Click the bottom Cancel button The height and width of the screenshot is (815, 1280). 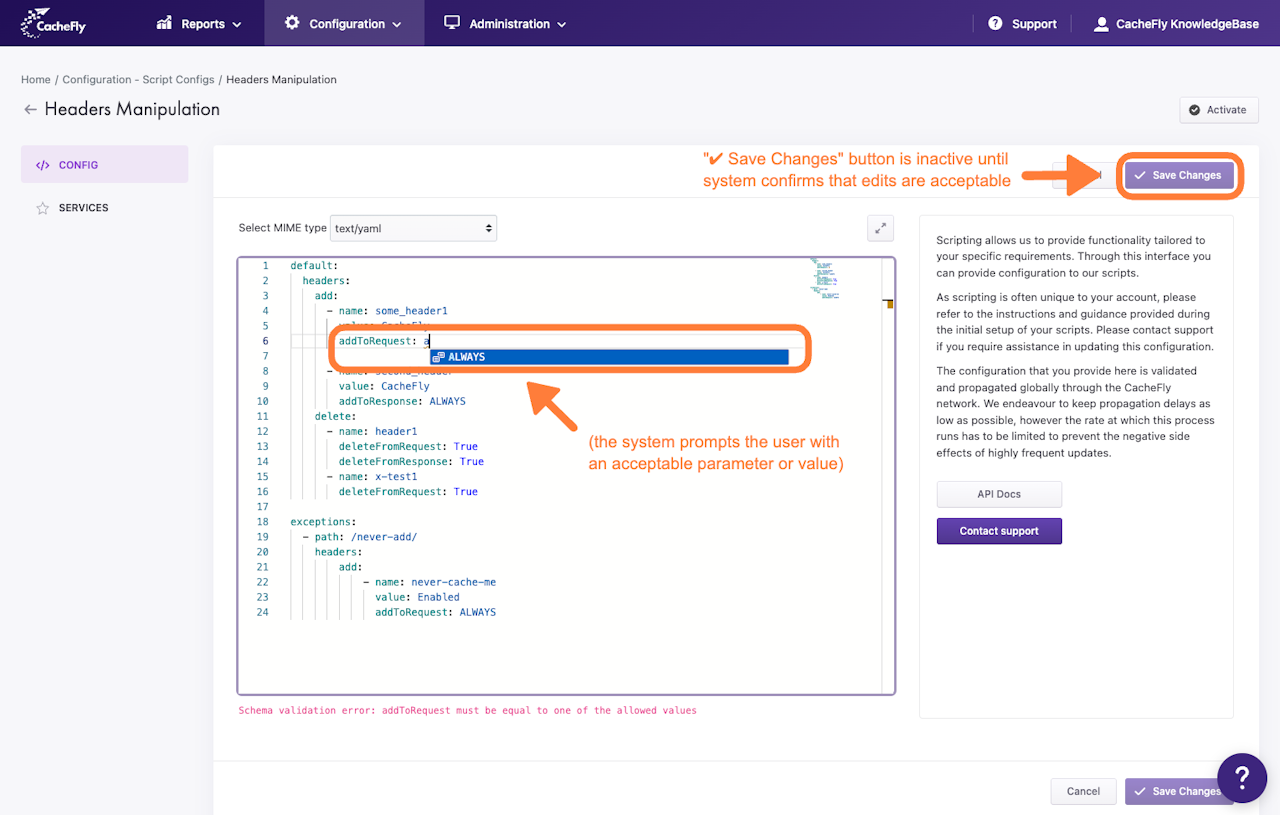[1083, 791]
